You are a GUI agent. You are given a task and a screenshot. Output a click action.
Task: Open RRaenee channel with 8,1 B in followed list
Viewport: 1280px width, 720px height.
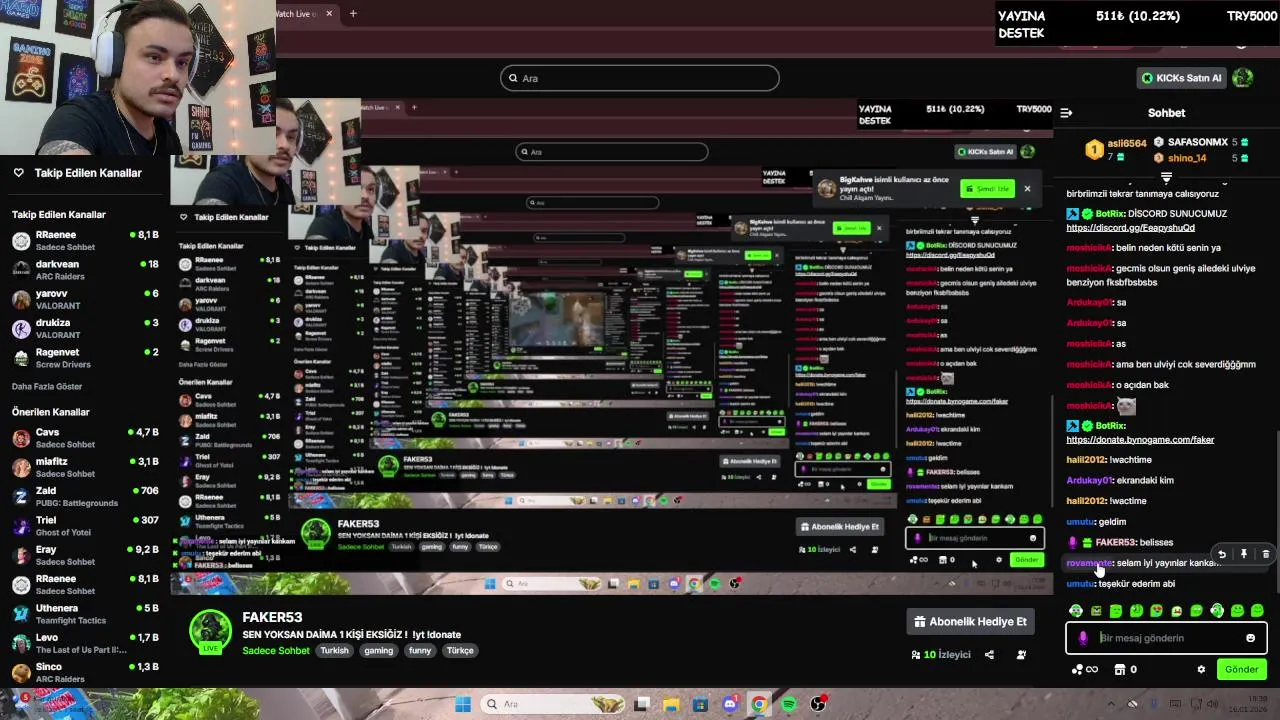pos(85,240)
